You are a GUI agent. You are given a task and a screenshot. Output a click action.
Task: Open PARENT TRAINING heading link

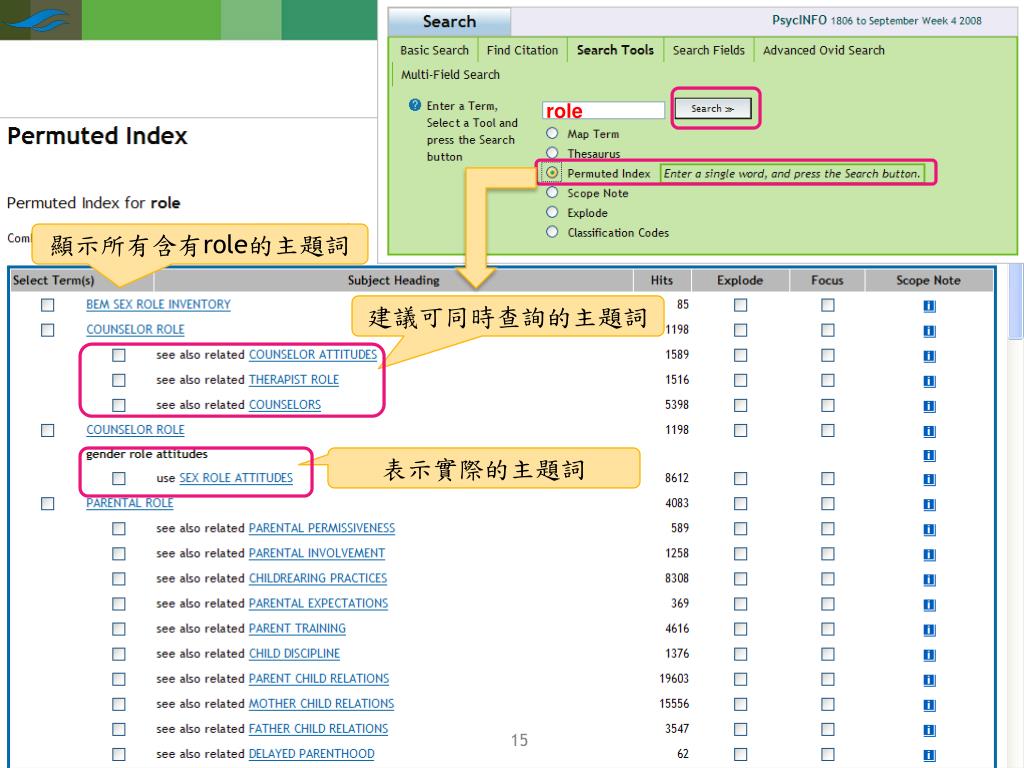coord(297,628)
